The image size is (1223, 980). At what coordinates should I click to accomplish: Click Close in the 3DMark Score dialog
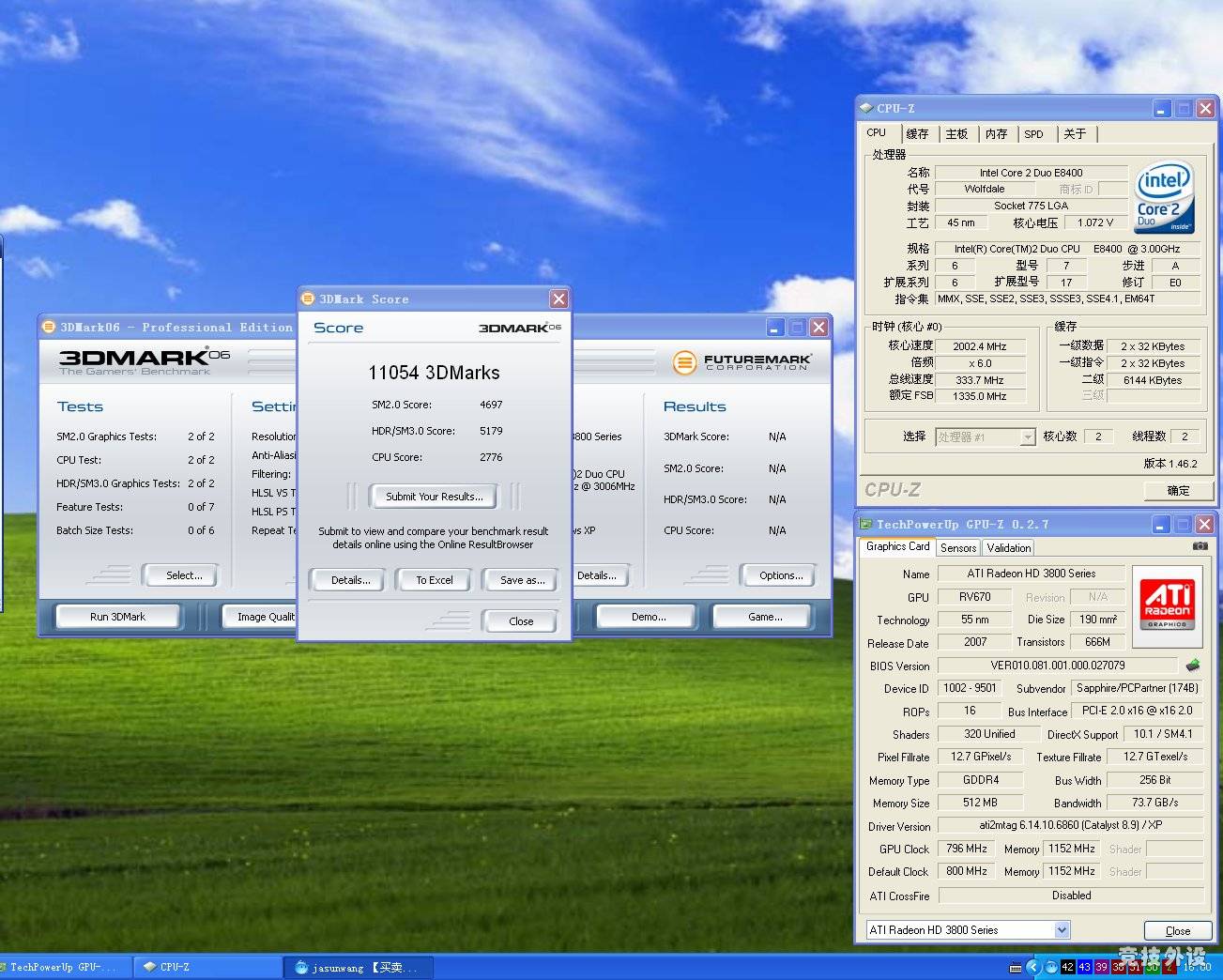tap(521, 621)
